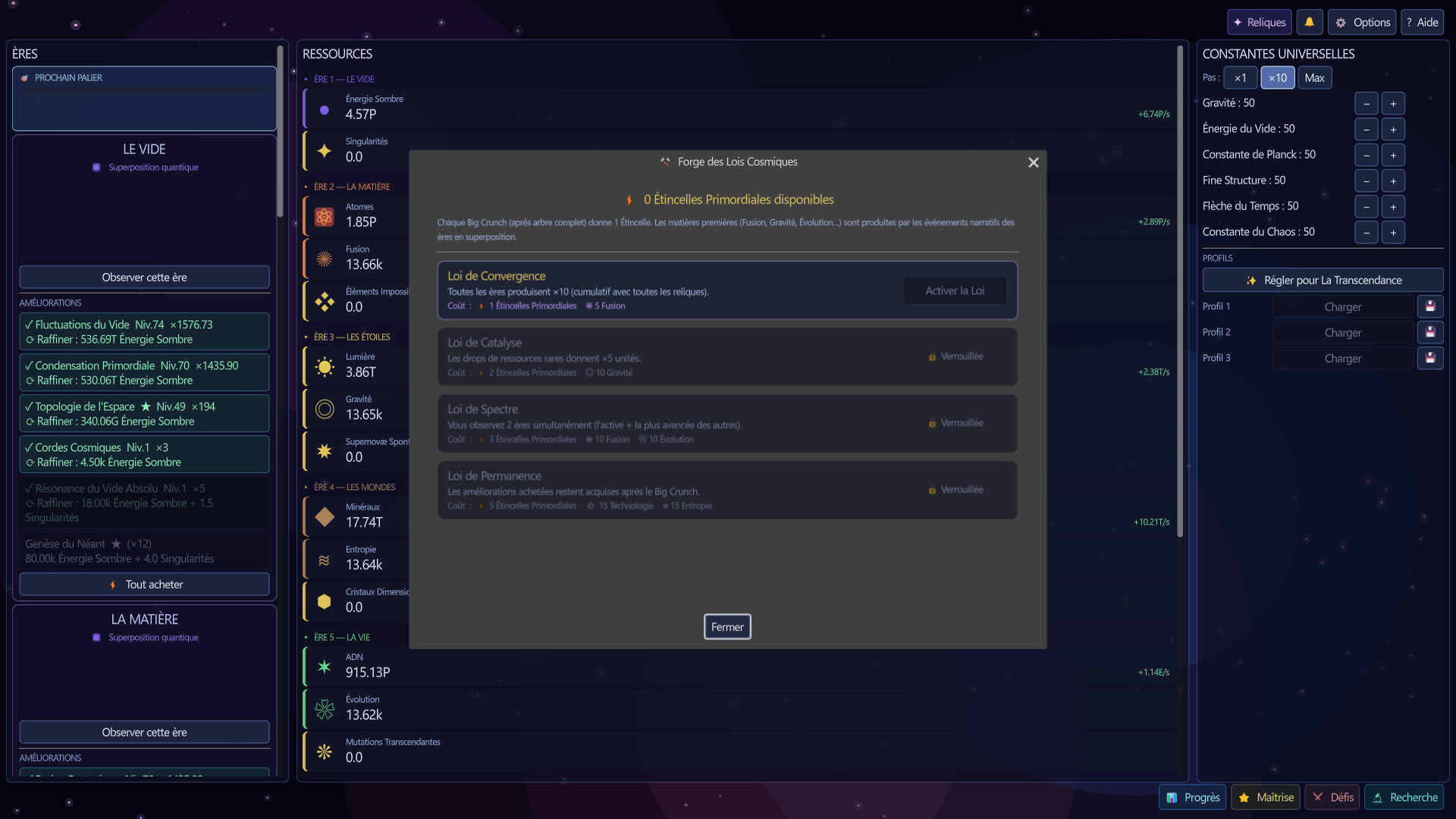
Task: Click the Minéraux diamond icon
Action: click(x=325, y=517)
